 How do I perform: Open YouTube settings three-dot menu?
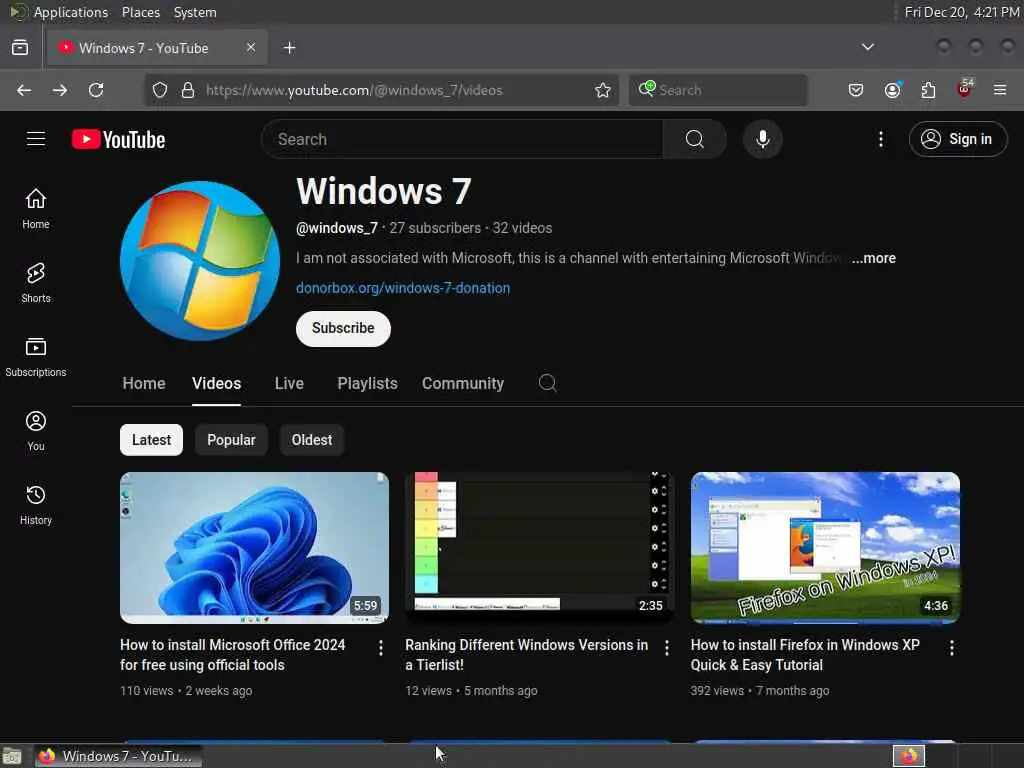880,139
